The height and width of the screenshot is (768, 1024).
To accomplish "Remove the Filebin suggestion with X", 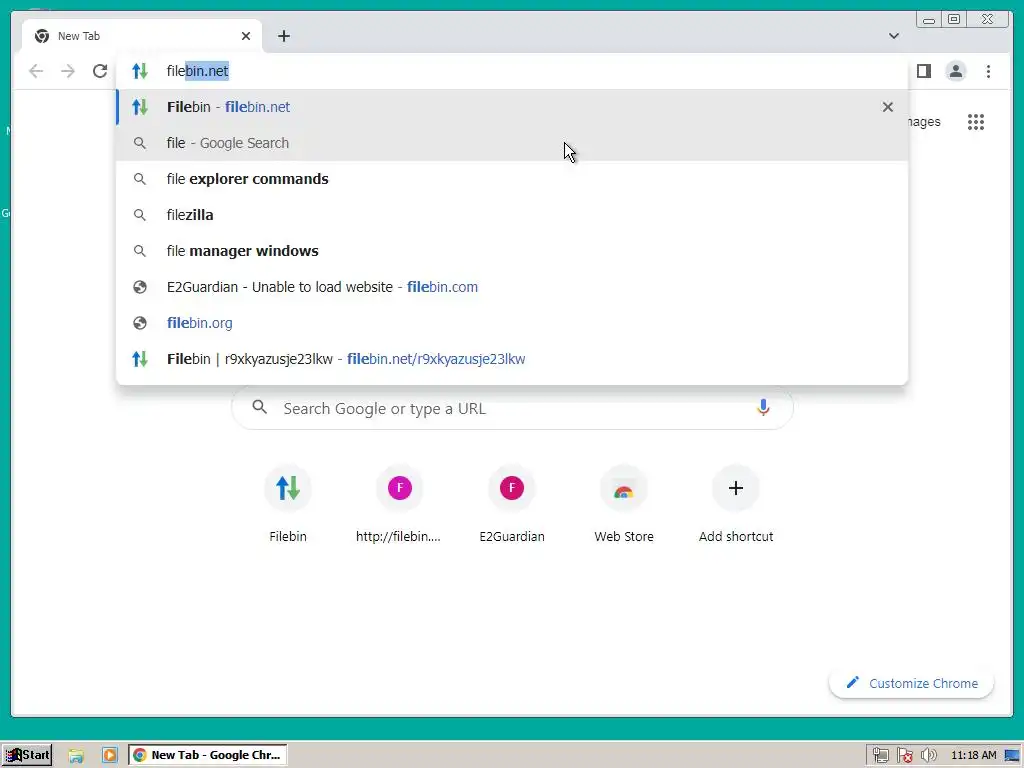I will click(888, 106).
